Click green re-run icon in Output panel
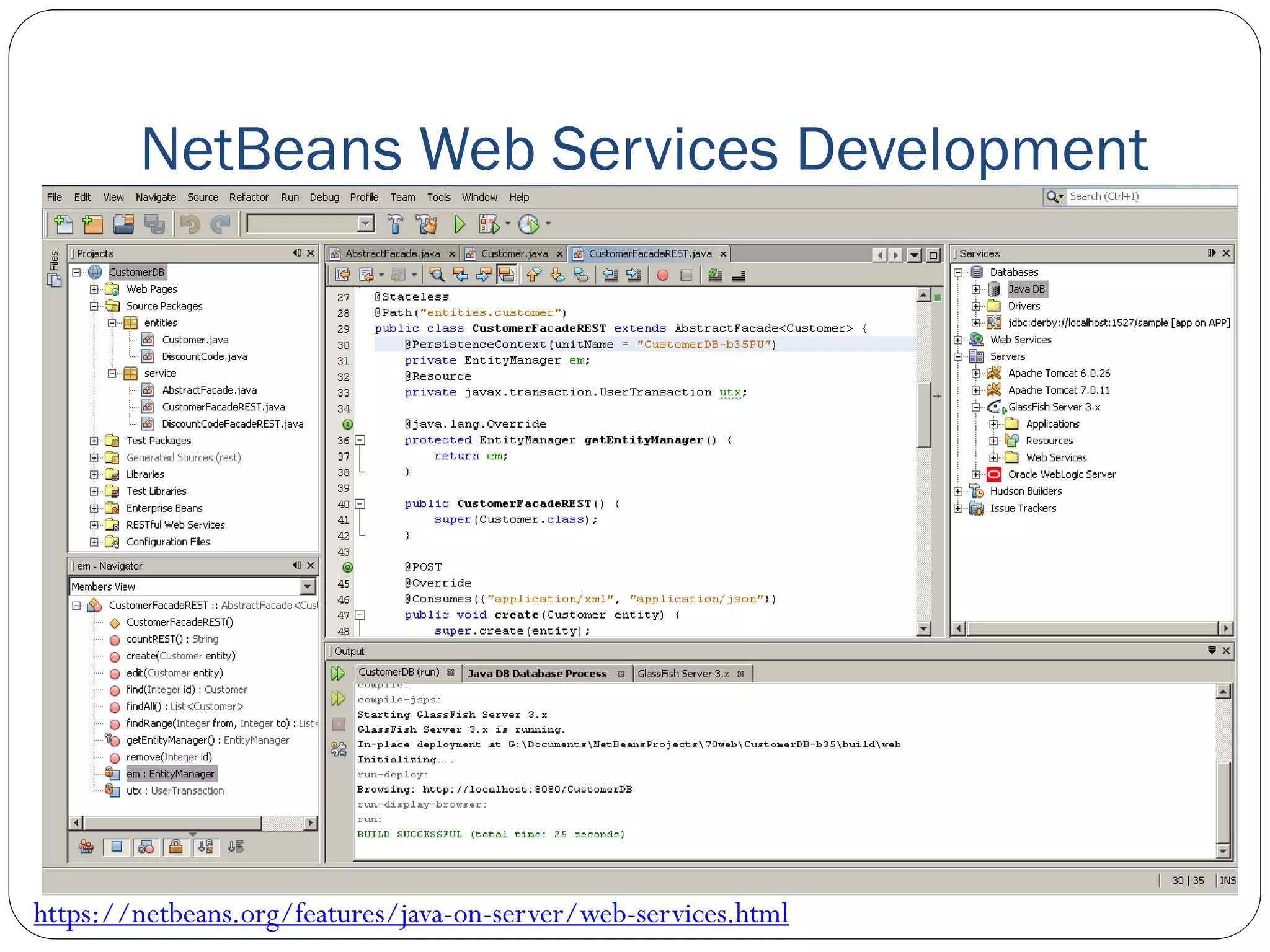The image size is (1270, 952). (338, 673)
